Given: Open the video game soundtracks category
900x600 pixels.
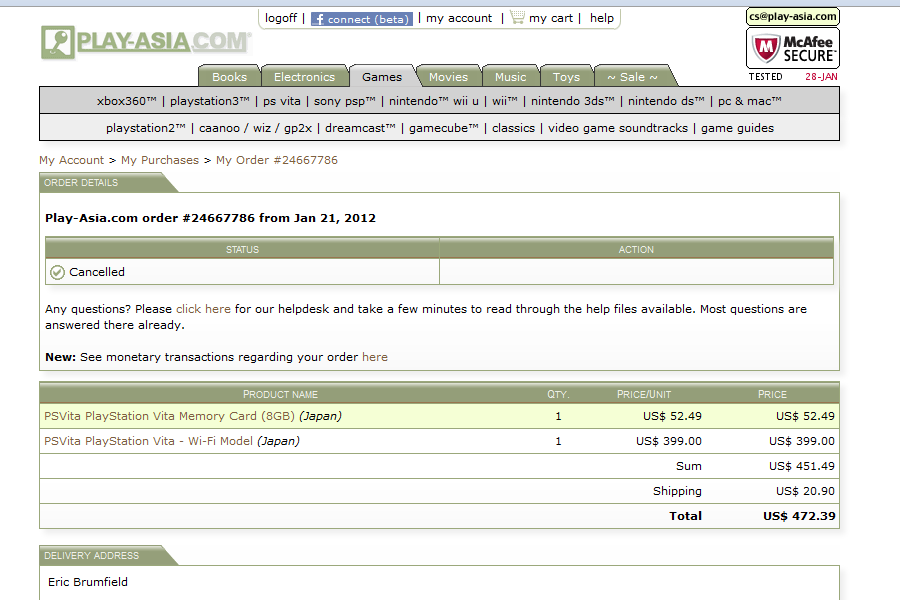Looking at the screenshot, I should coord(618,128).
